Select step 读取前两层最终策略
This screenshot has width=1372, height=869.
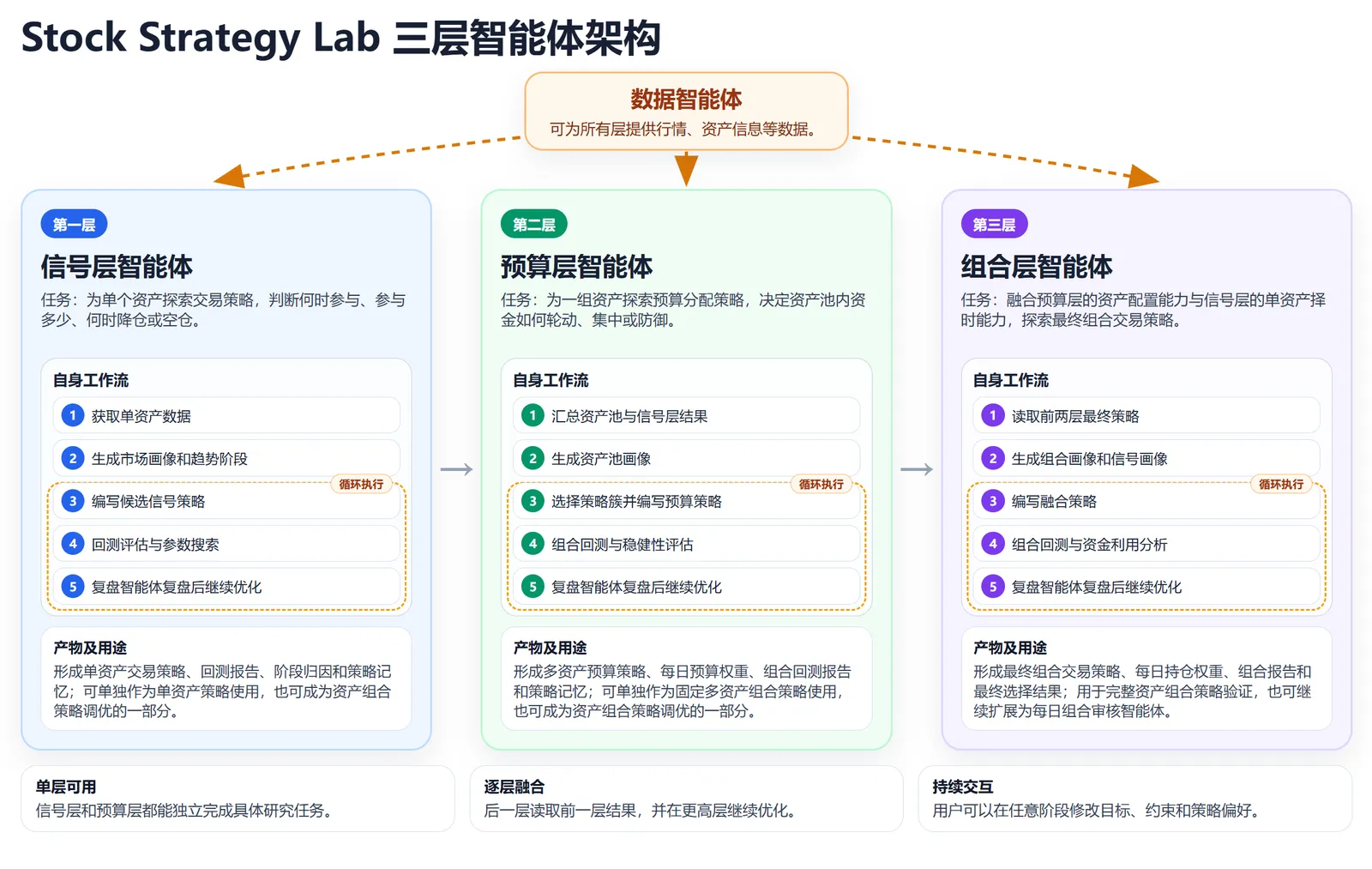1146,415
